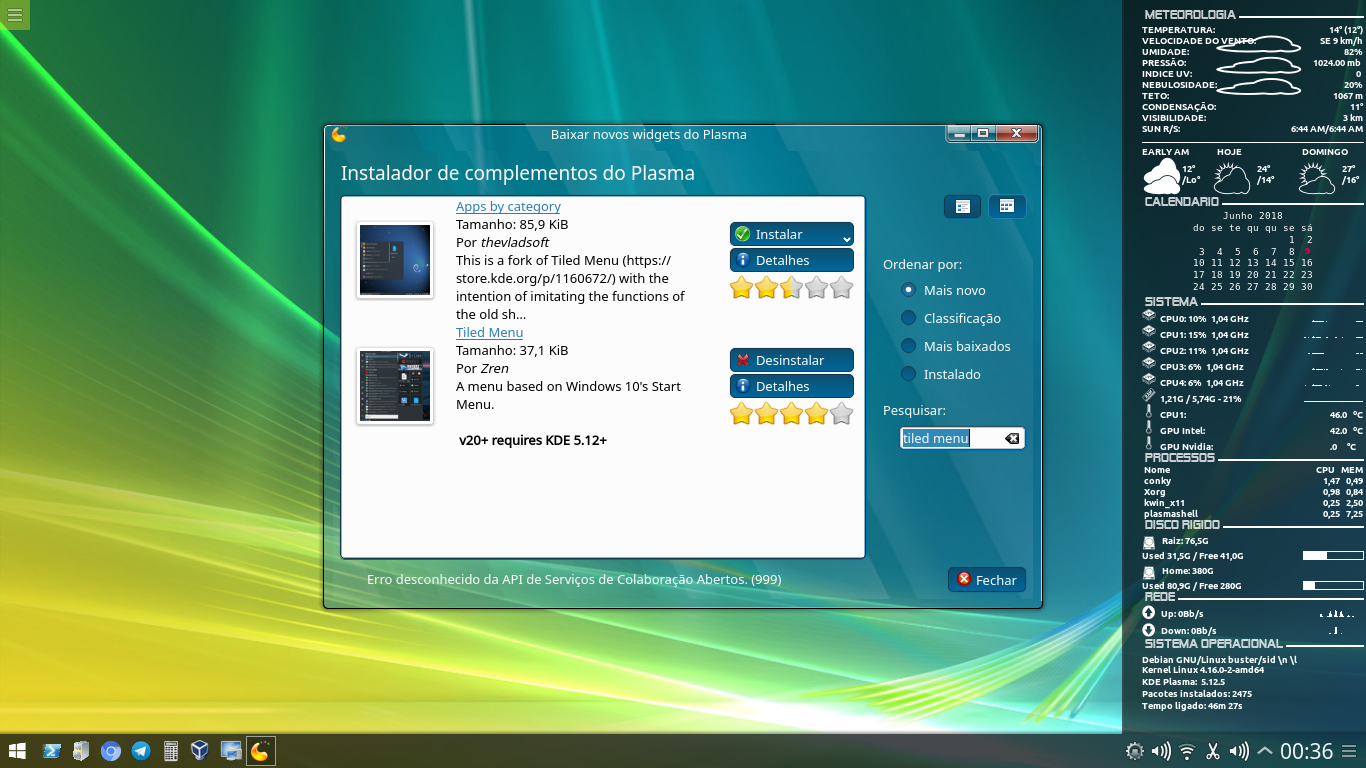1366x768 pixels.
Task: Launch the calculator from the taskbar
Action: 171,750
